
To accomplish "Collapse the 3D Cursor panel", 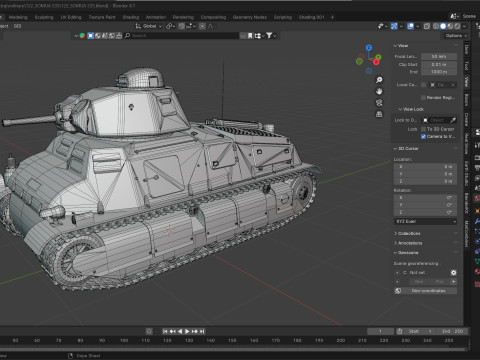I will click(x=406, y=148).
